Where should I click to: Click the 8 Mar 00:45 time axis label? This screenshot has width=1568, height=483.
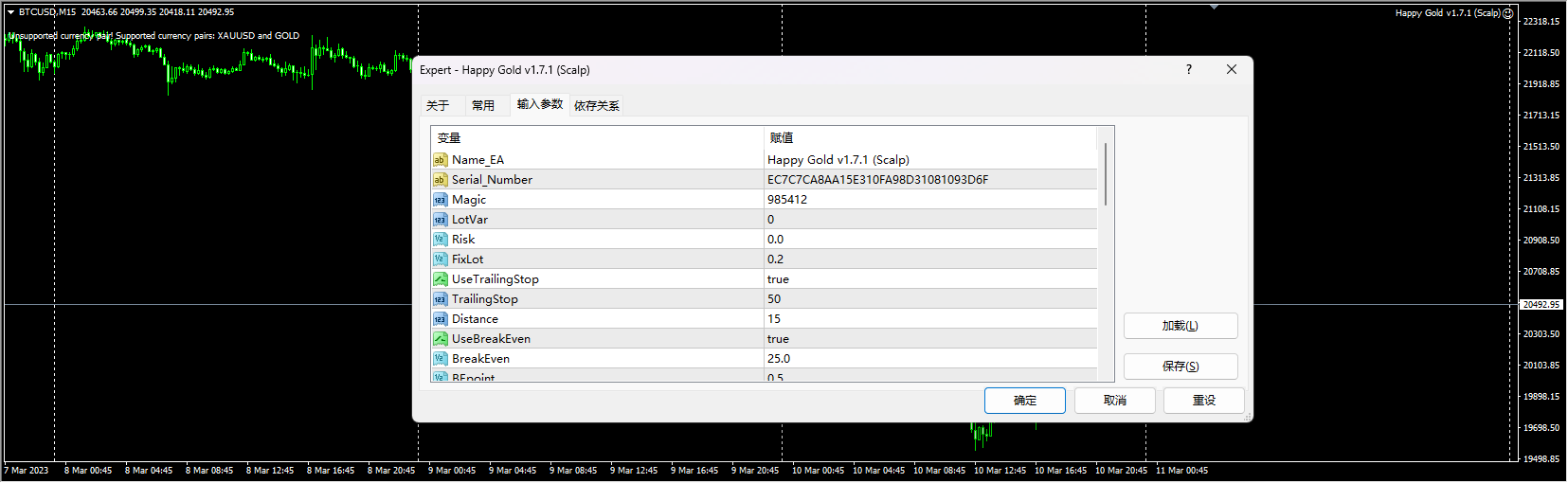[88, 471]
